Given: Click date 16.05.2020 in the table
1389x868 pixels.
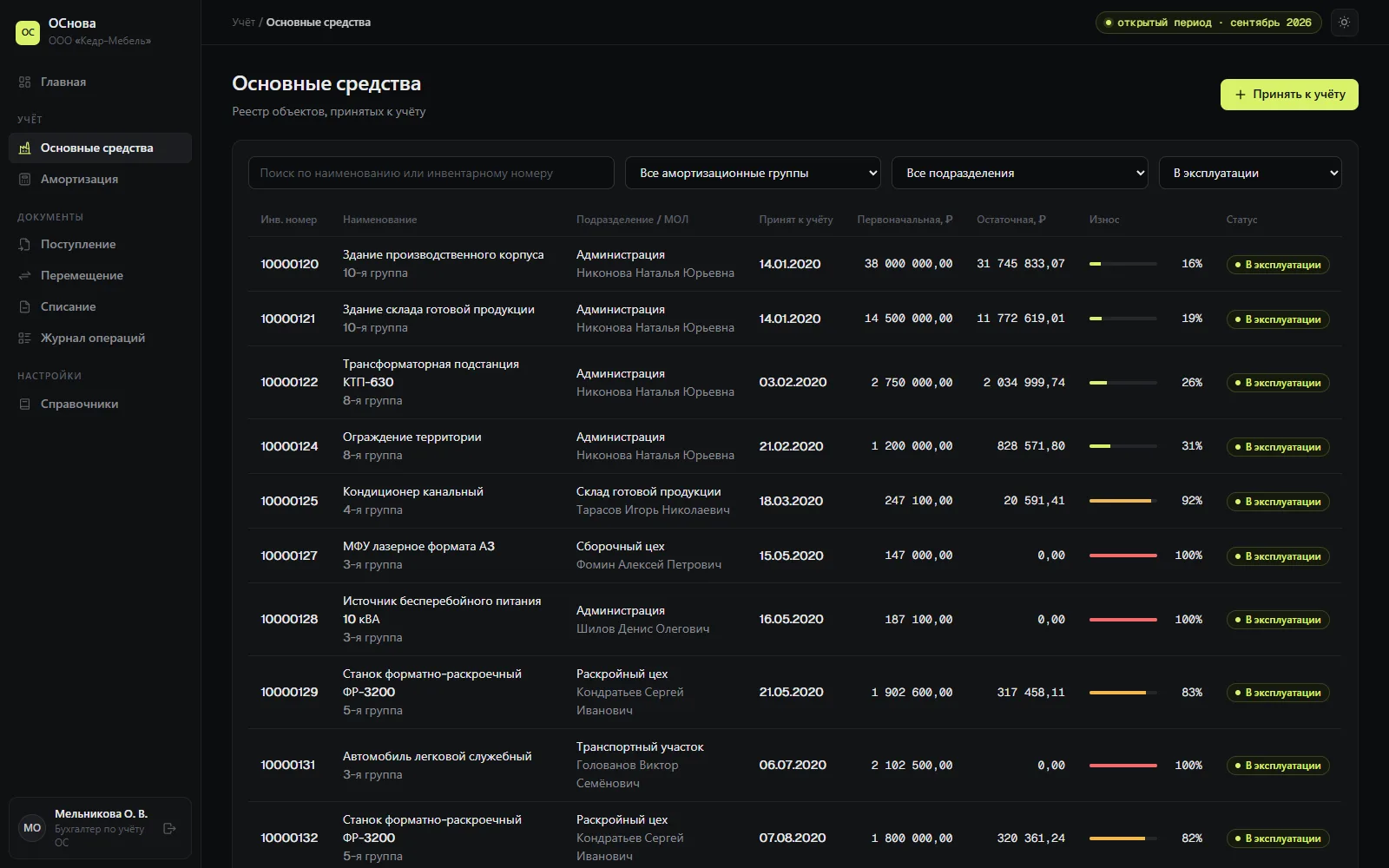Looking at the screenshot, I should [791, 619].
